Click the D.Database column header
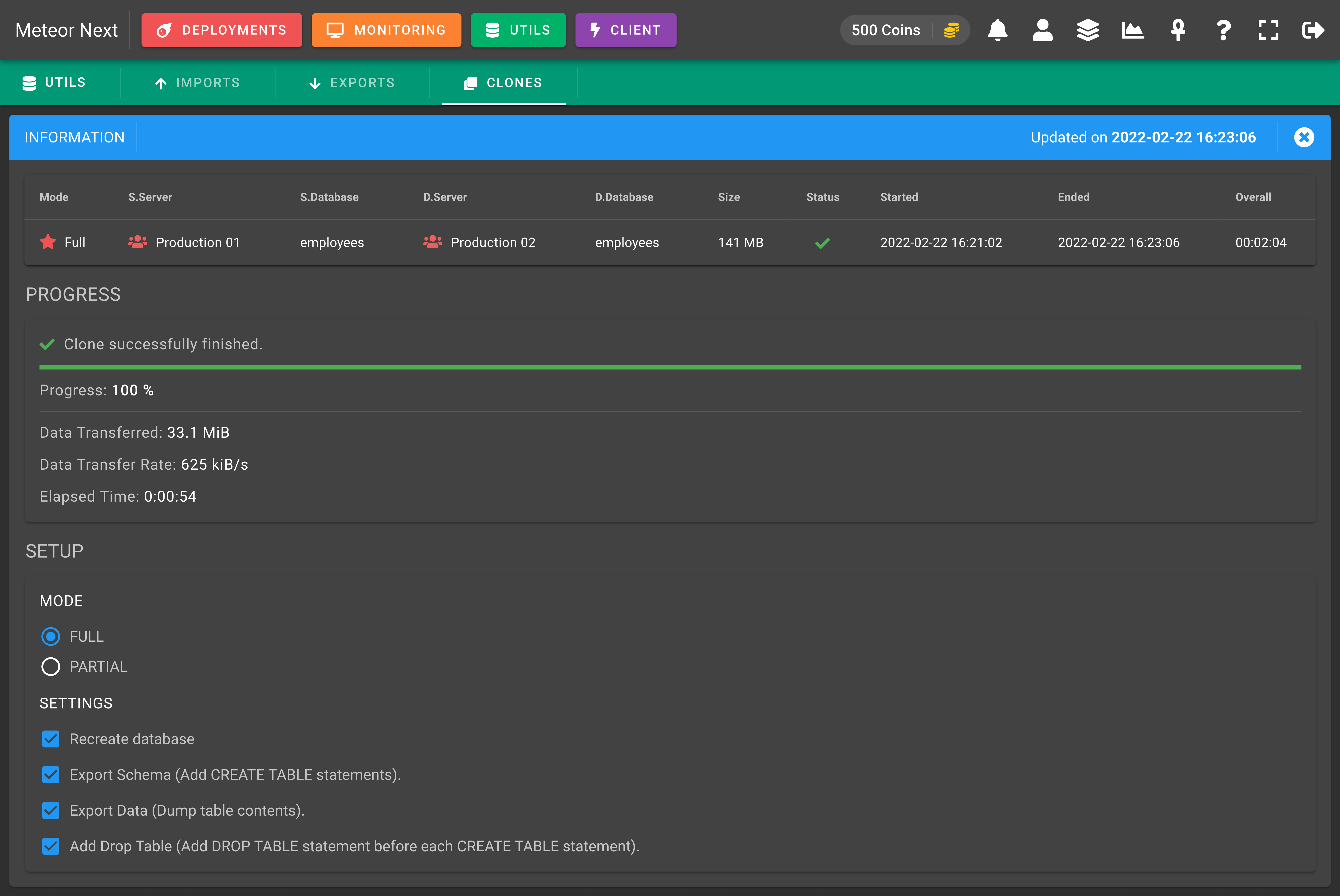Screen dimensions: 1340x896 [624, 197]
